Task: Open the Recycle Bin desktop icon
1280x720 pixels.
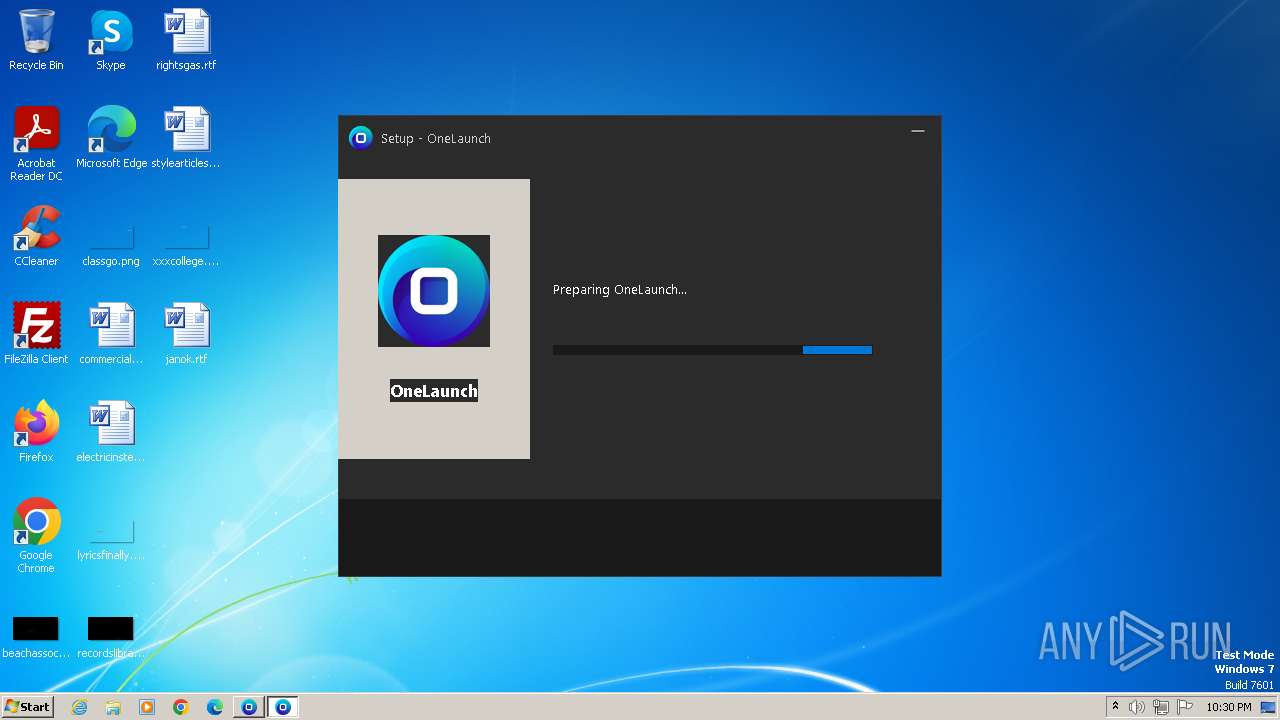Action: [x=36, y=40]
